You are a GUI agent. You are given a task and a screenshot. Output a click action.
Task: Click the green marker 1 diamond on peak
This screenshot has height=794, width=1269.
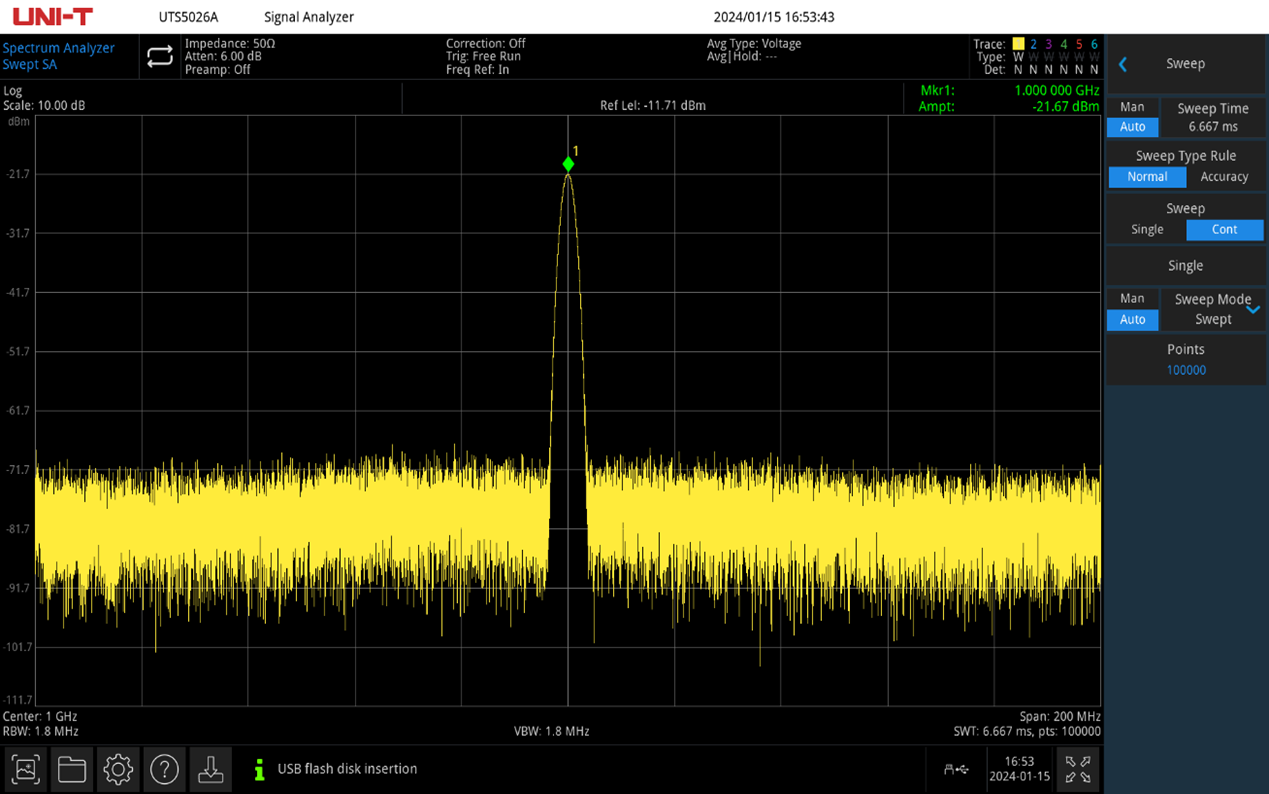568,164
